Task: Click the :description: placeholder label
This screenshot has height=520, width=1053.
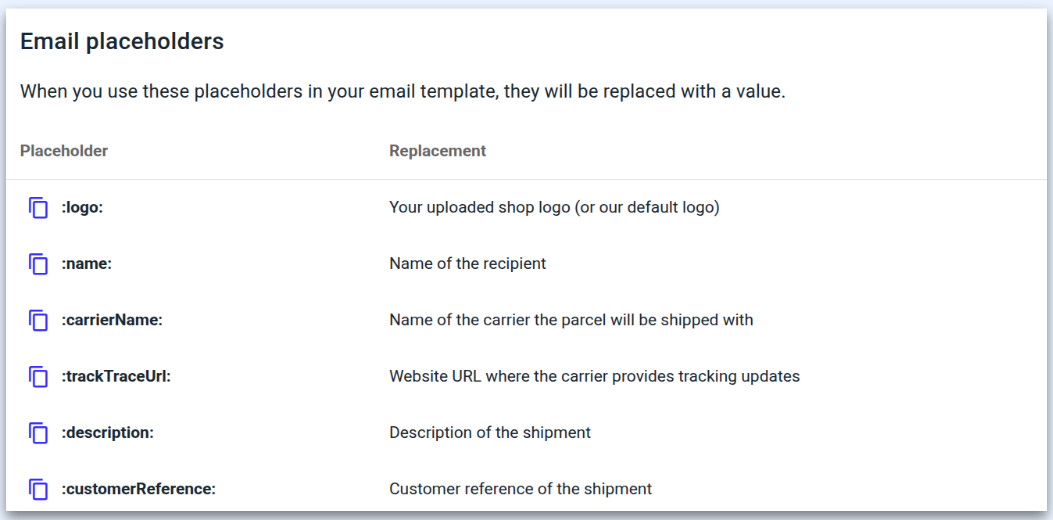Action: 107,433
